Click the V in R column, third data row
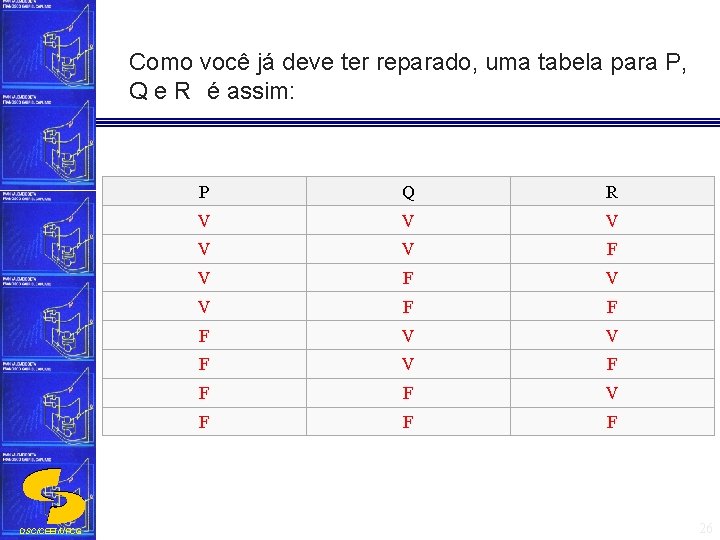The width and height of the screenshot is (720, 540). [612, 278]
